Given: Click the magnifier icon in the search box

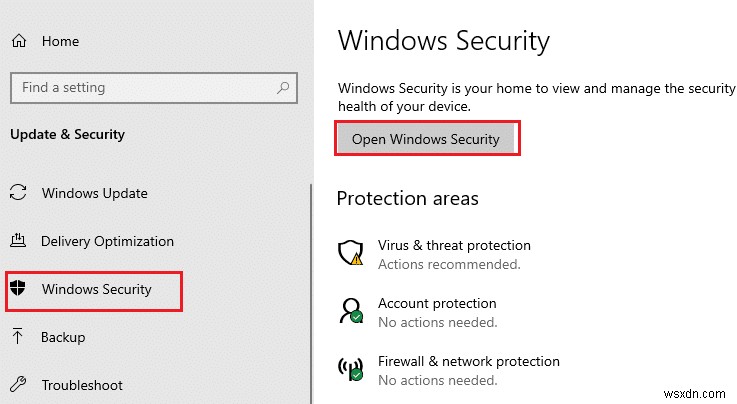Looking at the screenshot, I should pos(282,87).
